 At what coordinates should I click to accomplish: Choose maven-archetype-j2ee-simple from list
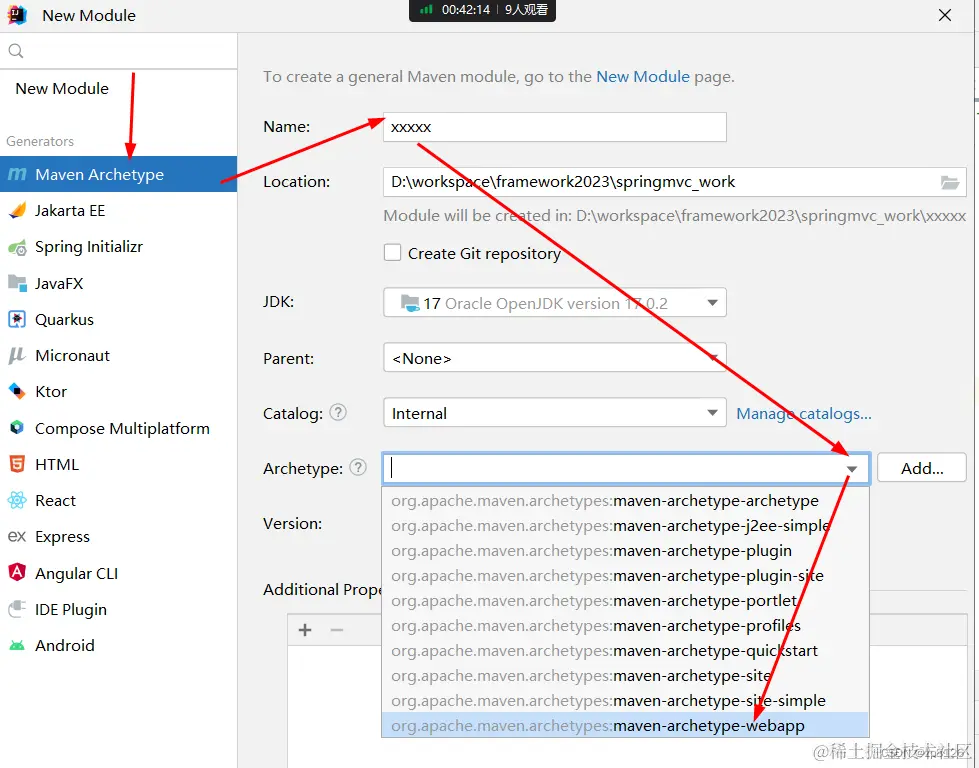pos(625,526)
